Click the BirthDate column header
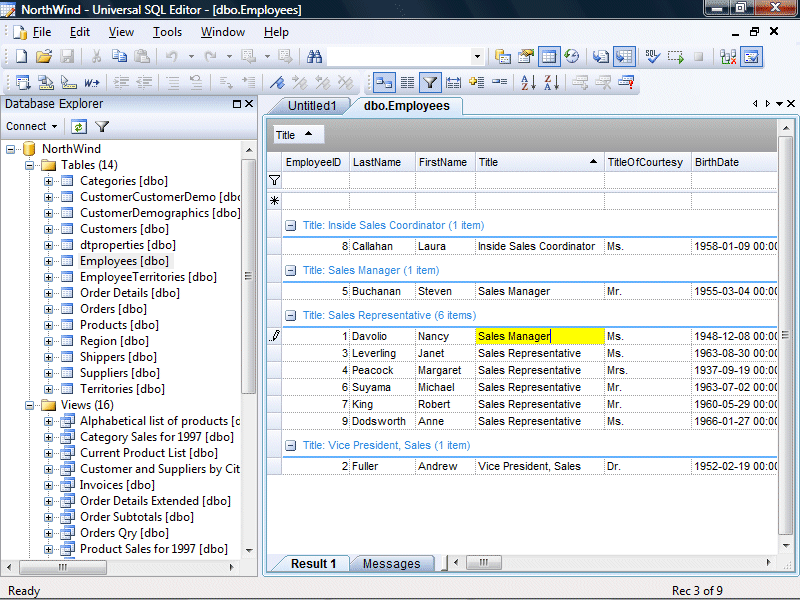800x600 pixels. click(734, 162)
